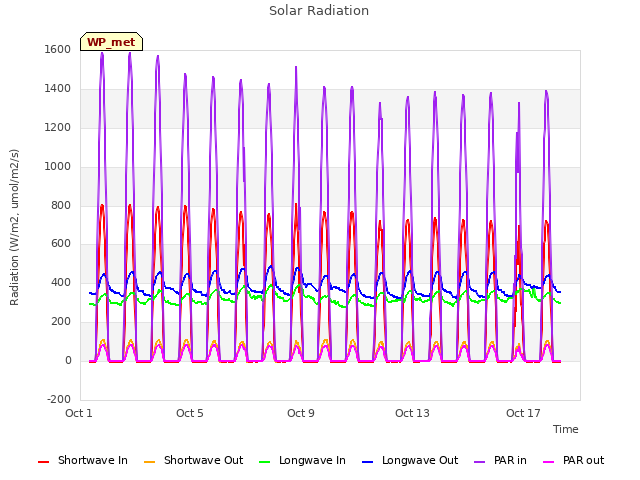Screen dimensions: 640x480
Task: Click the Oct 9 x-axis label
Action: point(301,413)
